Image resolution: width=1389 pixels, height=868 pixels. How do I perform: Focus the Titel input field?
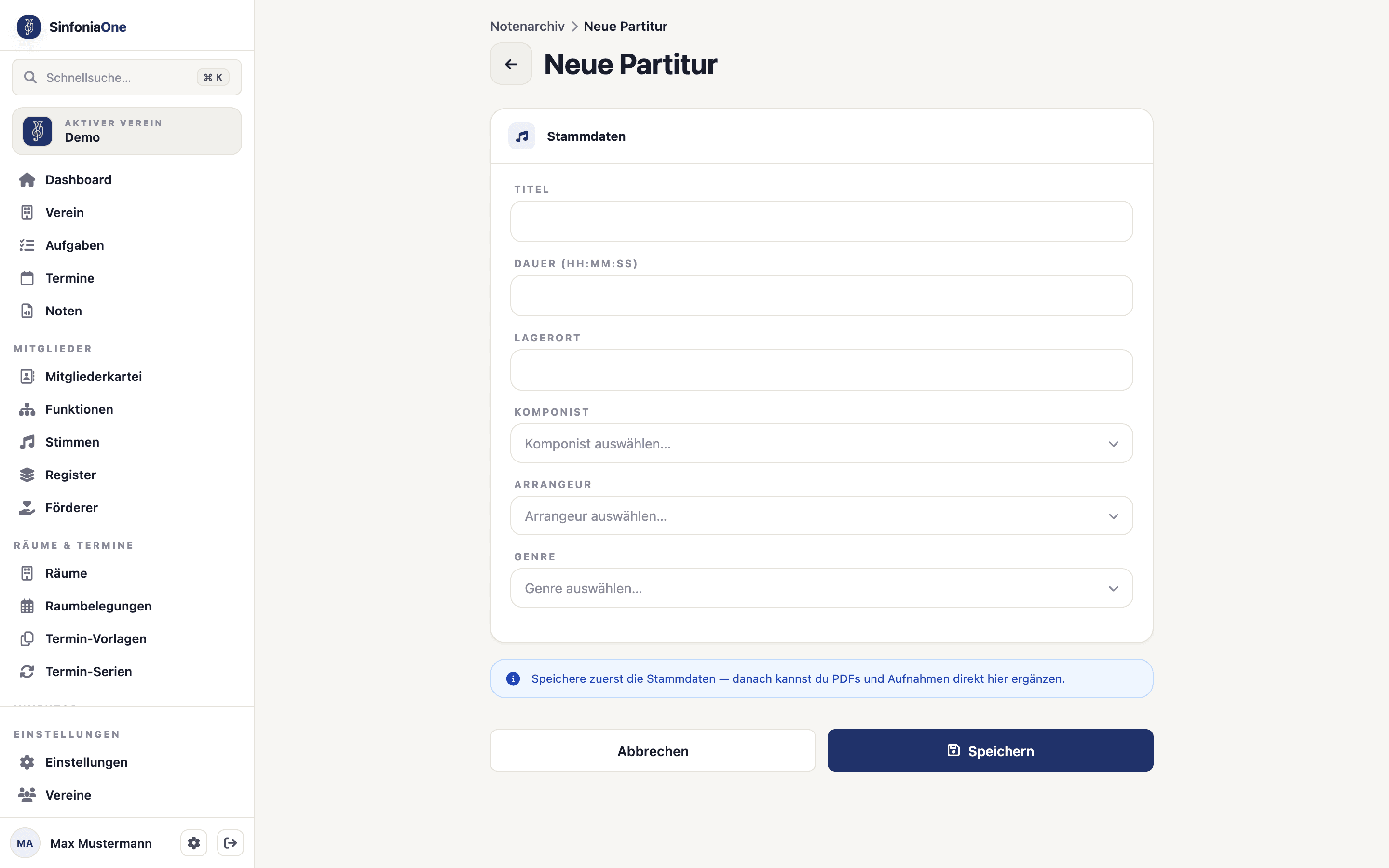click(x=821, y=221)
